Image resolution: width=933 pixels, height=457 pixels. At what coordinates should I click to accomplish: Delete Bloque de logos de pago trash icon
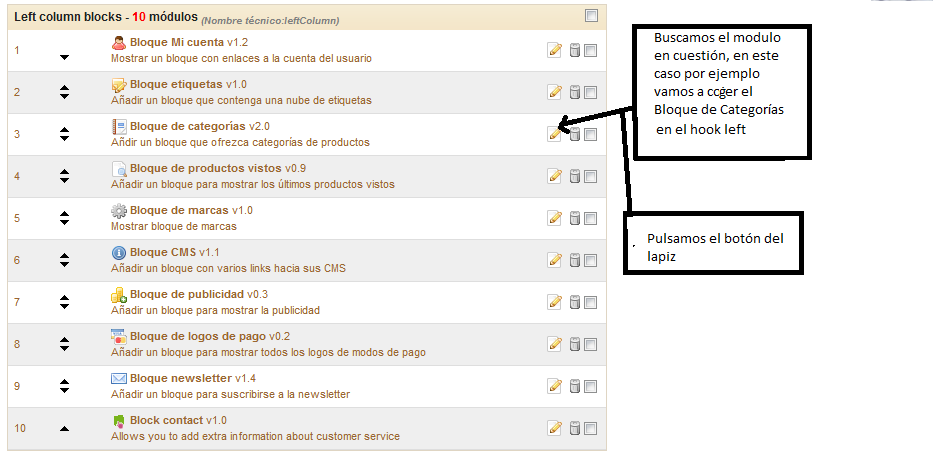click(574, 344)
